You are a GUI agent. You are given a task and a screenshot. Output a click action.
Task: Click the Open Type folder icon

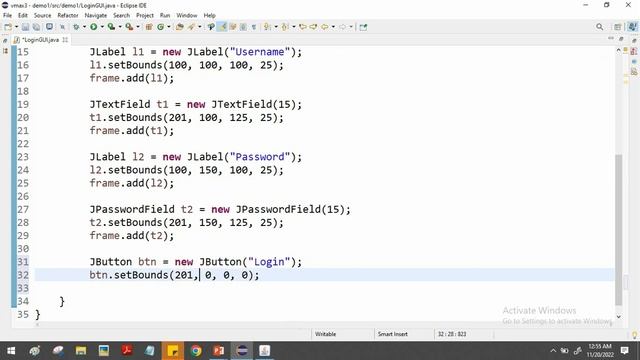point(180,27)
